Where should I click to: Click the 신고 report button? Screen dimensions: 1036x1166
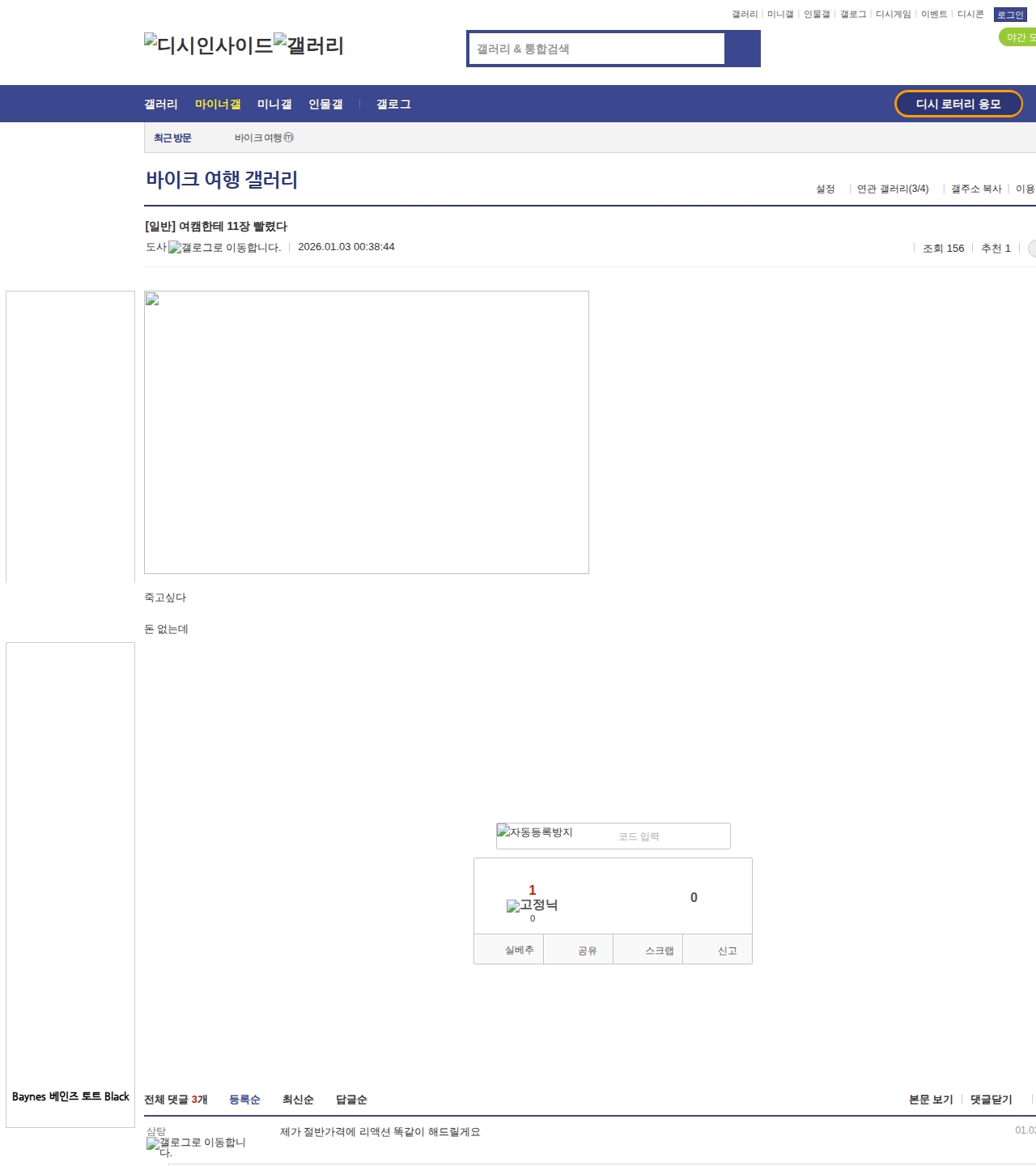point(718,950)
